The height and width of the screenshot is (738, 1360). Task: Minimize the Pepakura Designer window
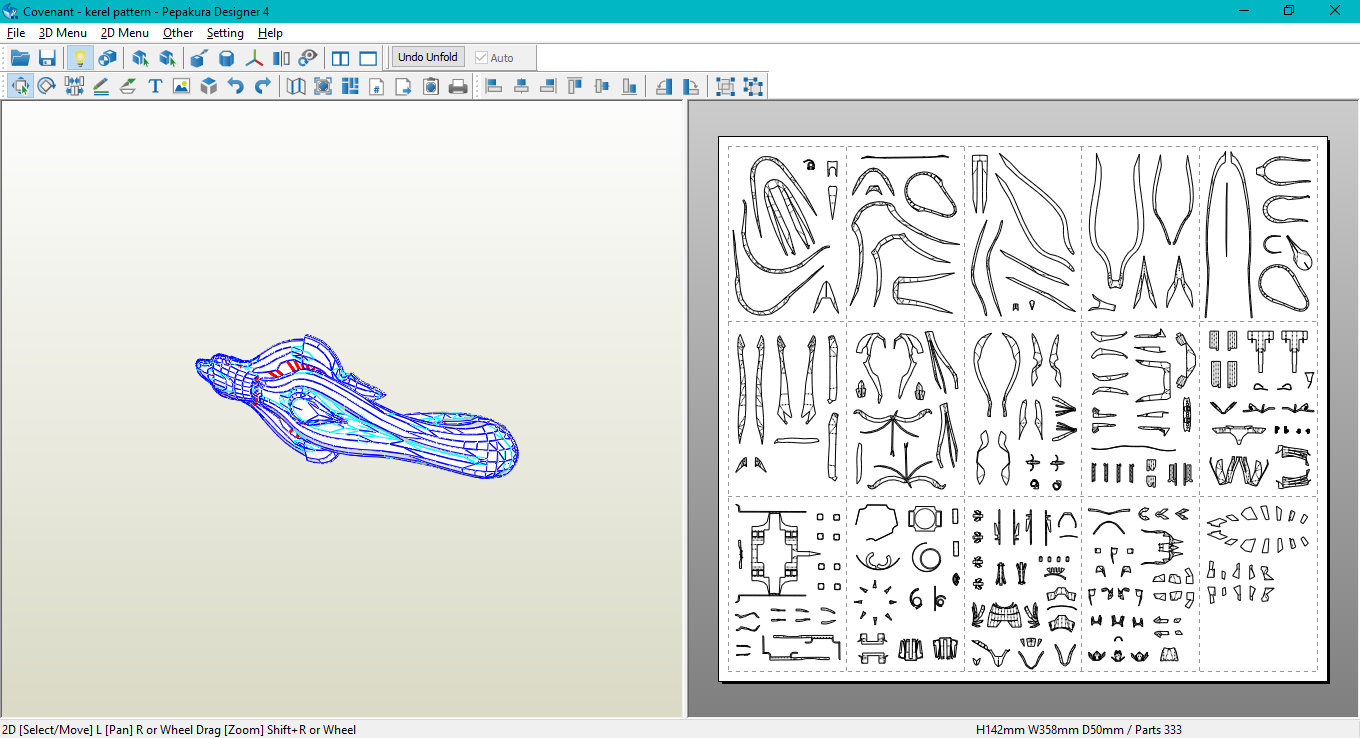pos(1244,11)
